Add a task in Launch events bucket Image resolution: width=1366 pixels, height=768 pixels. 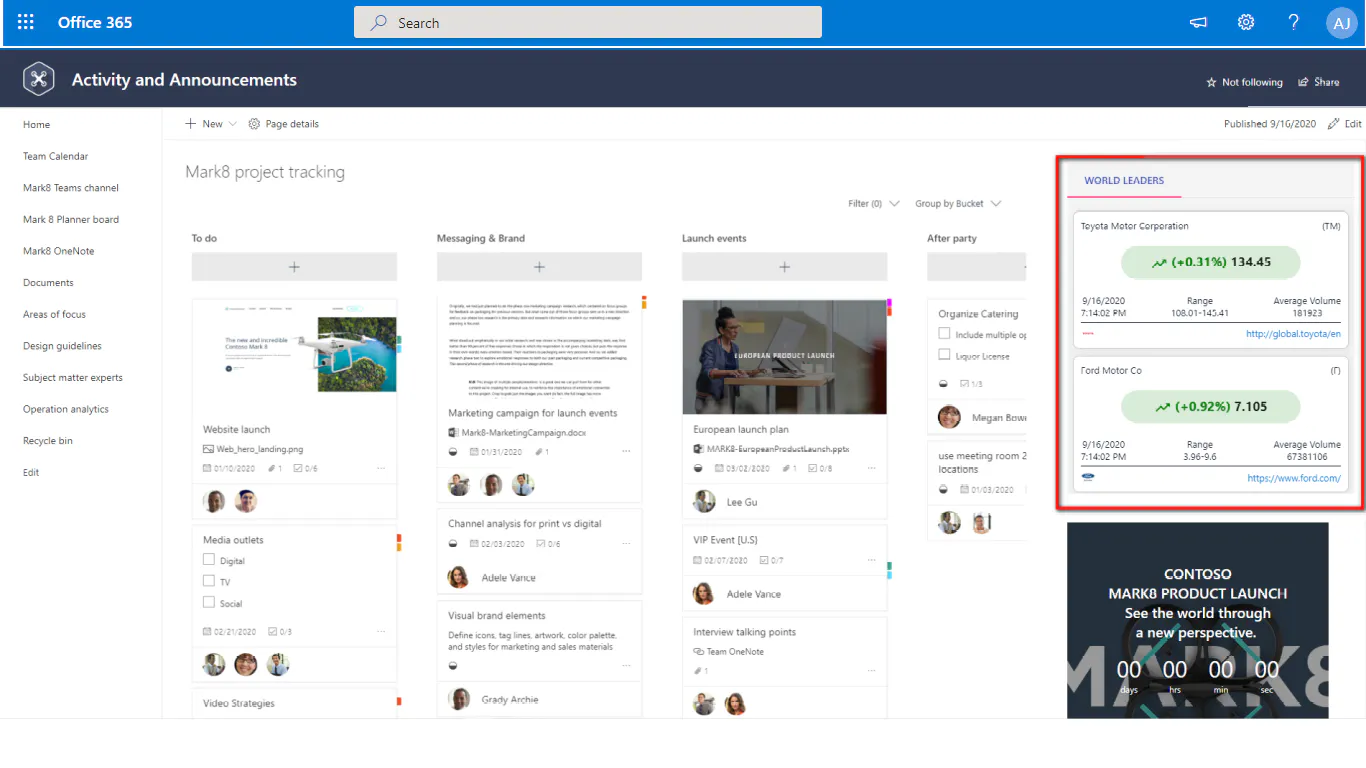pos(784,267)
